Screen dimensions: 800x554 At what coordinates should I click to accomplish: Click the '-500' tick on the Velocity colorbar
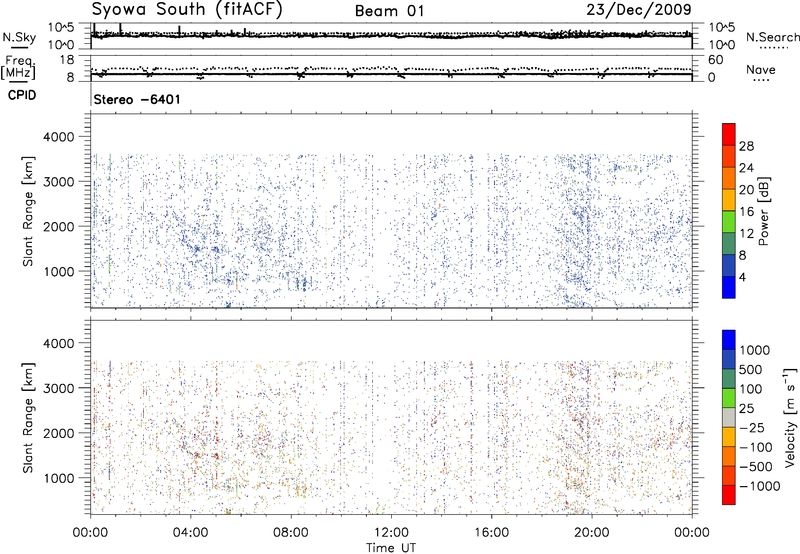pos(756,466)
